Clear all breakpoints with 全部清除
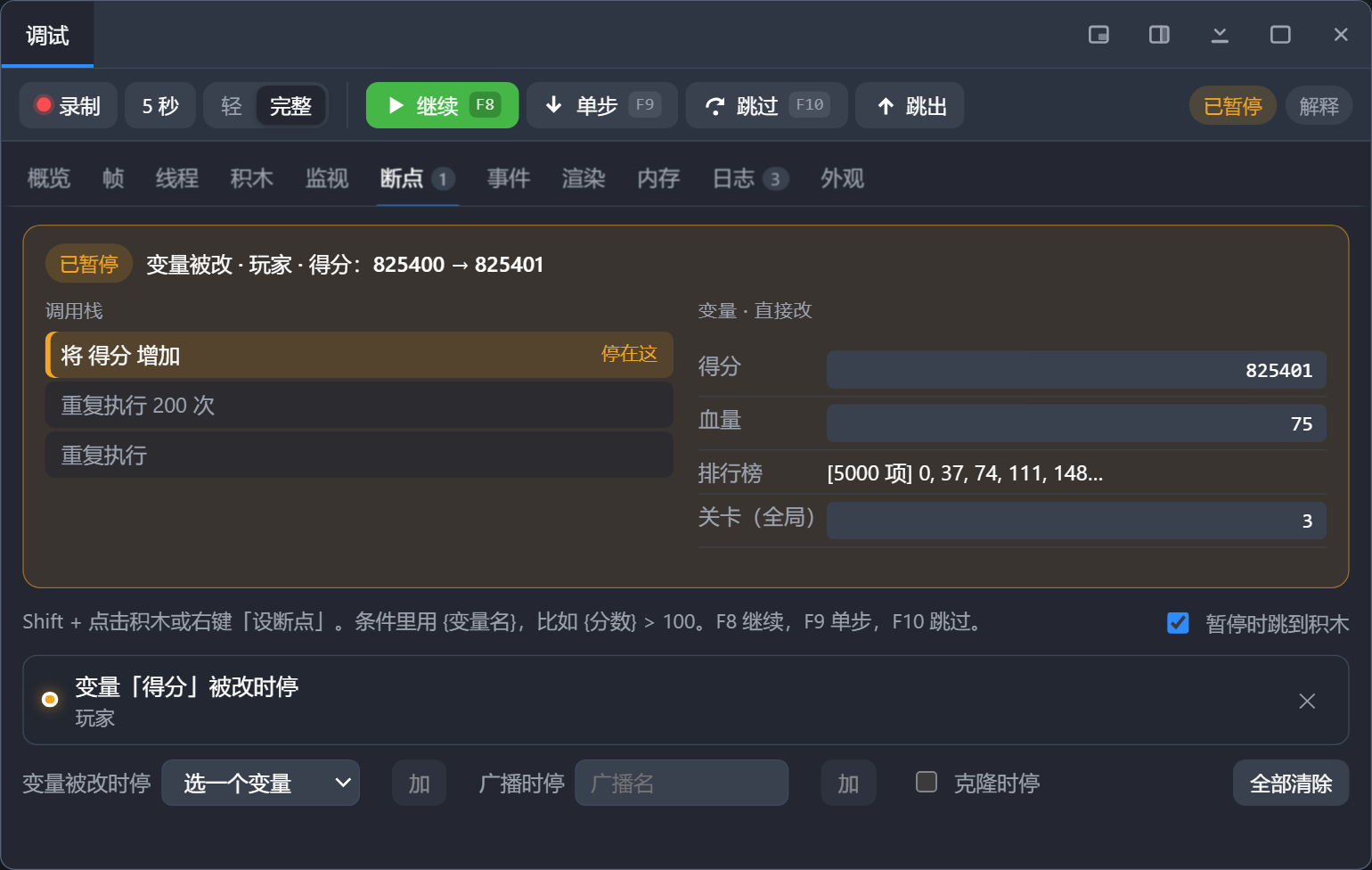1372x870 pixels. (x=1290, y=783)
